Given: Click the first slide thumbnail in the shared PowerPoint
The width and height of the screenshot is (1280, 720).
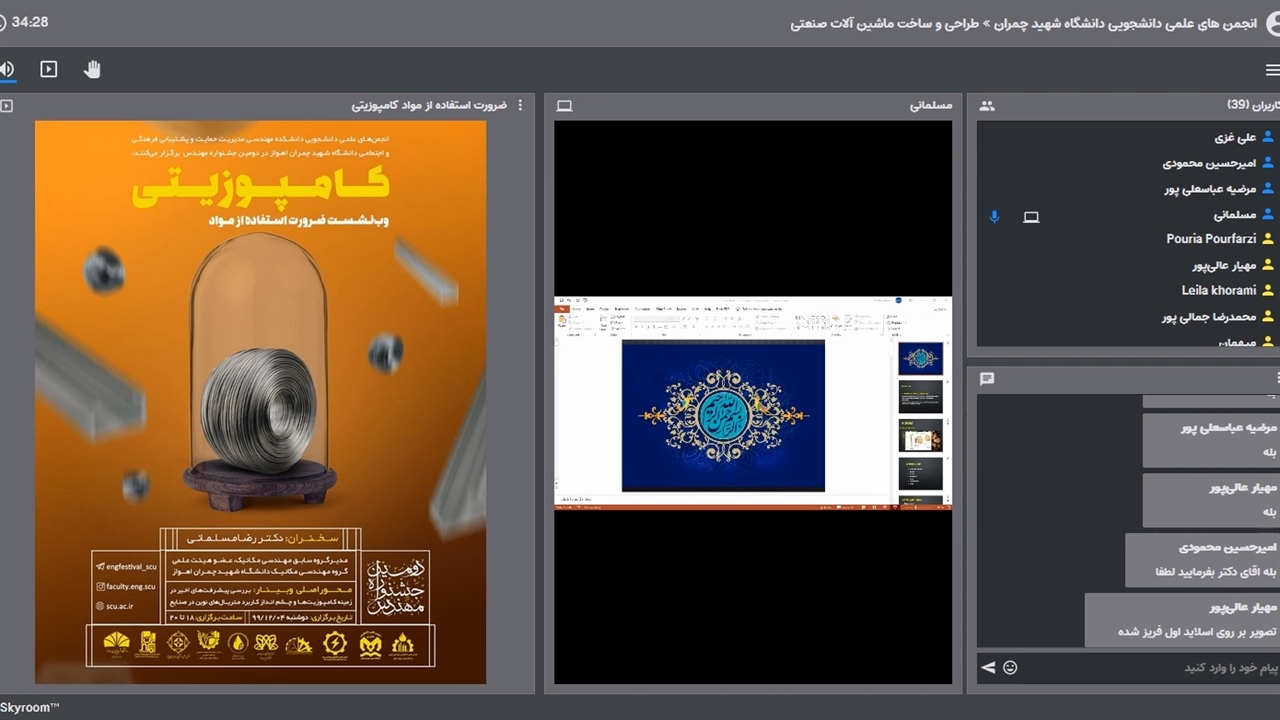Looking at the screenshot, I should (x=920, y=358).
